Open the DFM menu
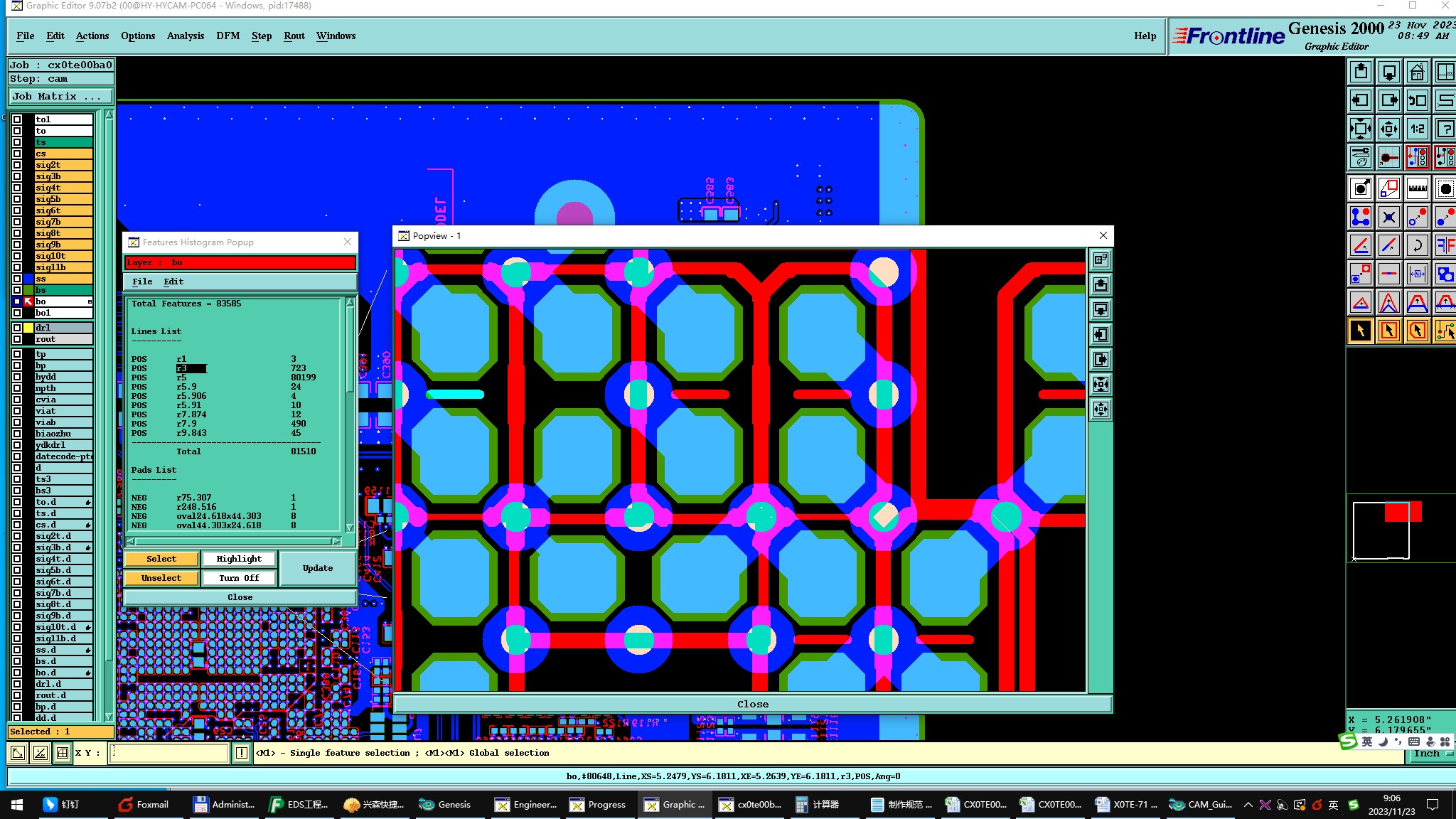 tap(227, 36)
